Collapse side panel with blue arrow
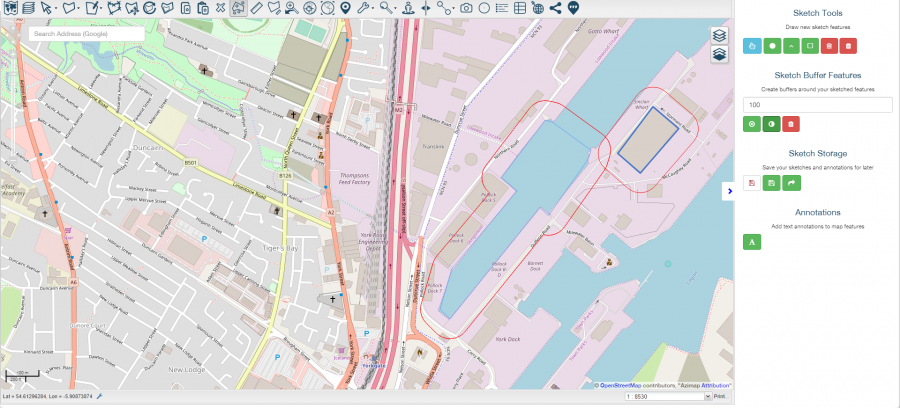This screenshot has width=900, height=408. (x=728, y=191)
